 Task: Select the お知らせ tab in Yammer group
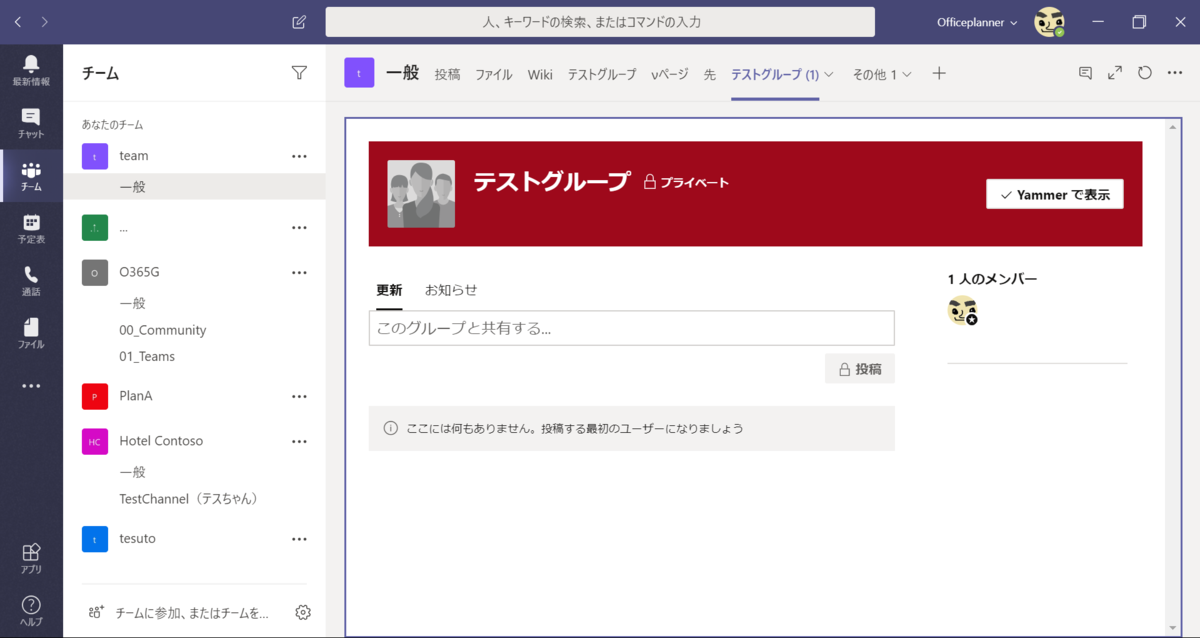click(x=451, y=290)
